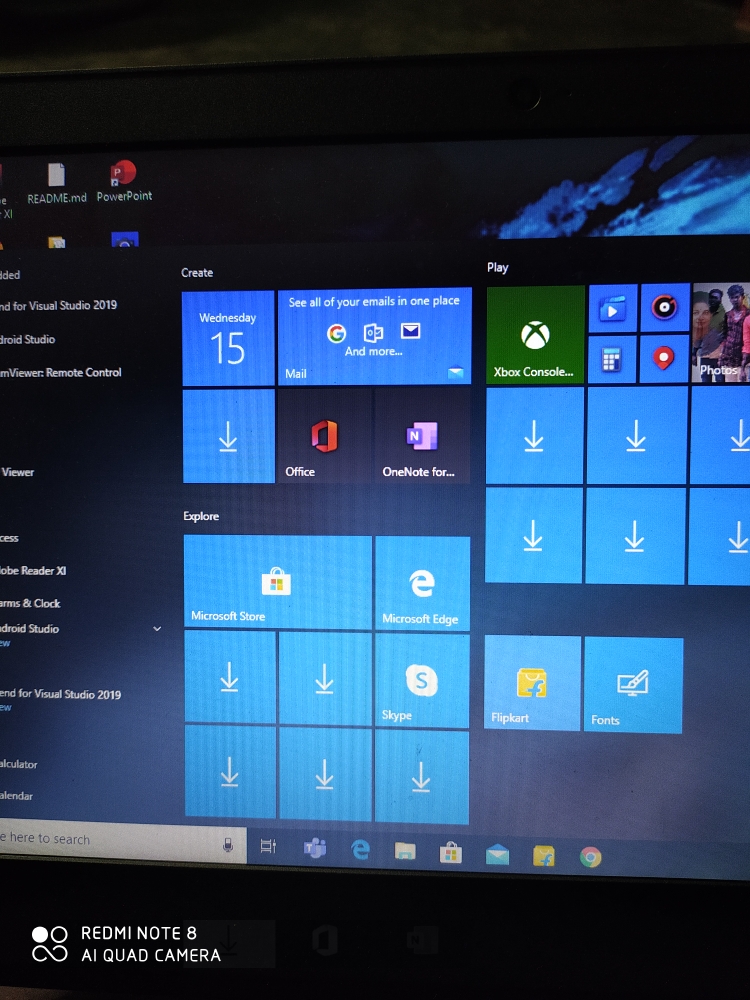The image size is (750, 1000).
Task: Open the Photos live tile
Action: 721,333
